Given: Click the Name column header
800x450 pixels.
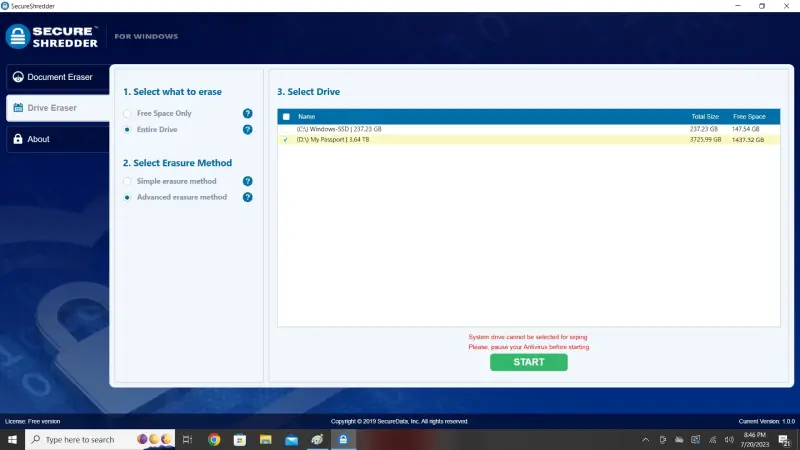Looking at the screenshot, I should tap(307, 117).
